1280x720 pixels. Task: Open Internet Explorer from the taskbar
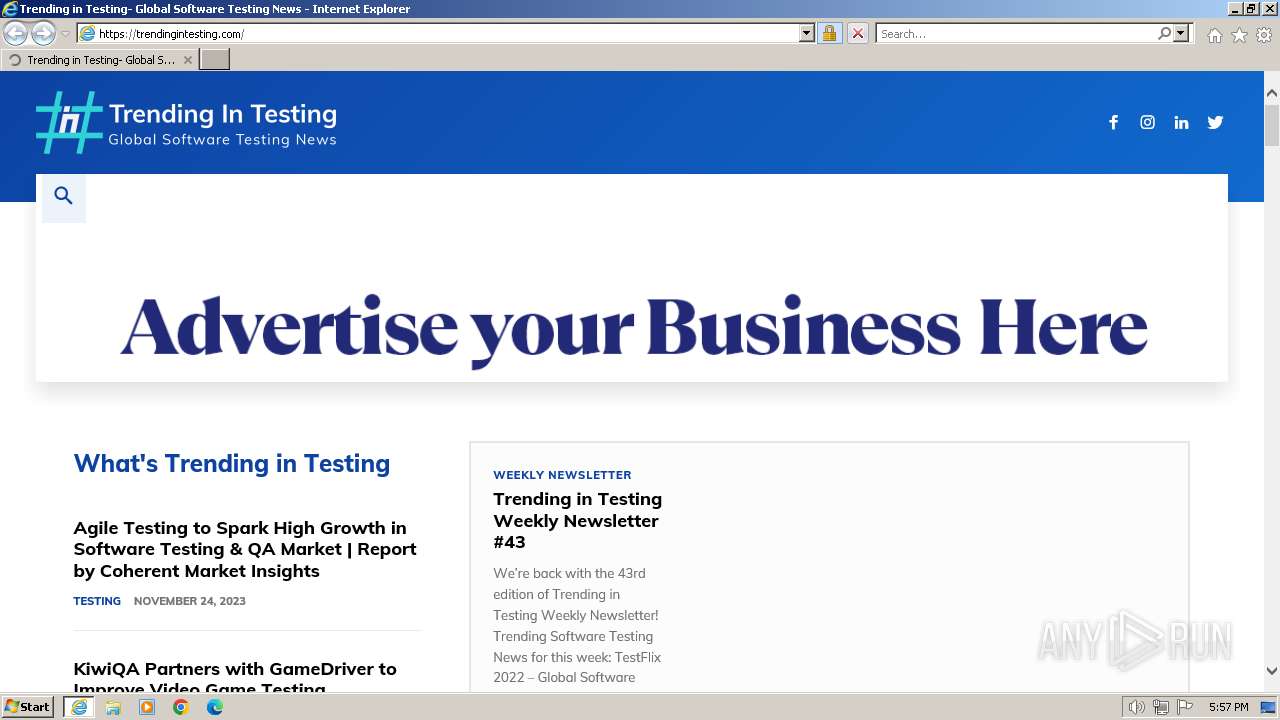(x=79, y=707)
